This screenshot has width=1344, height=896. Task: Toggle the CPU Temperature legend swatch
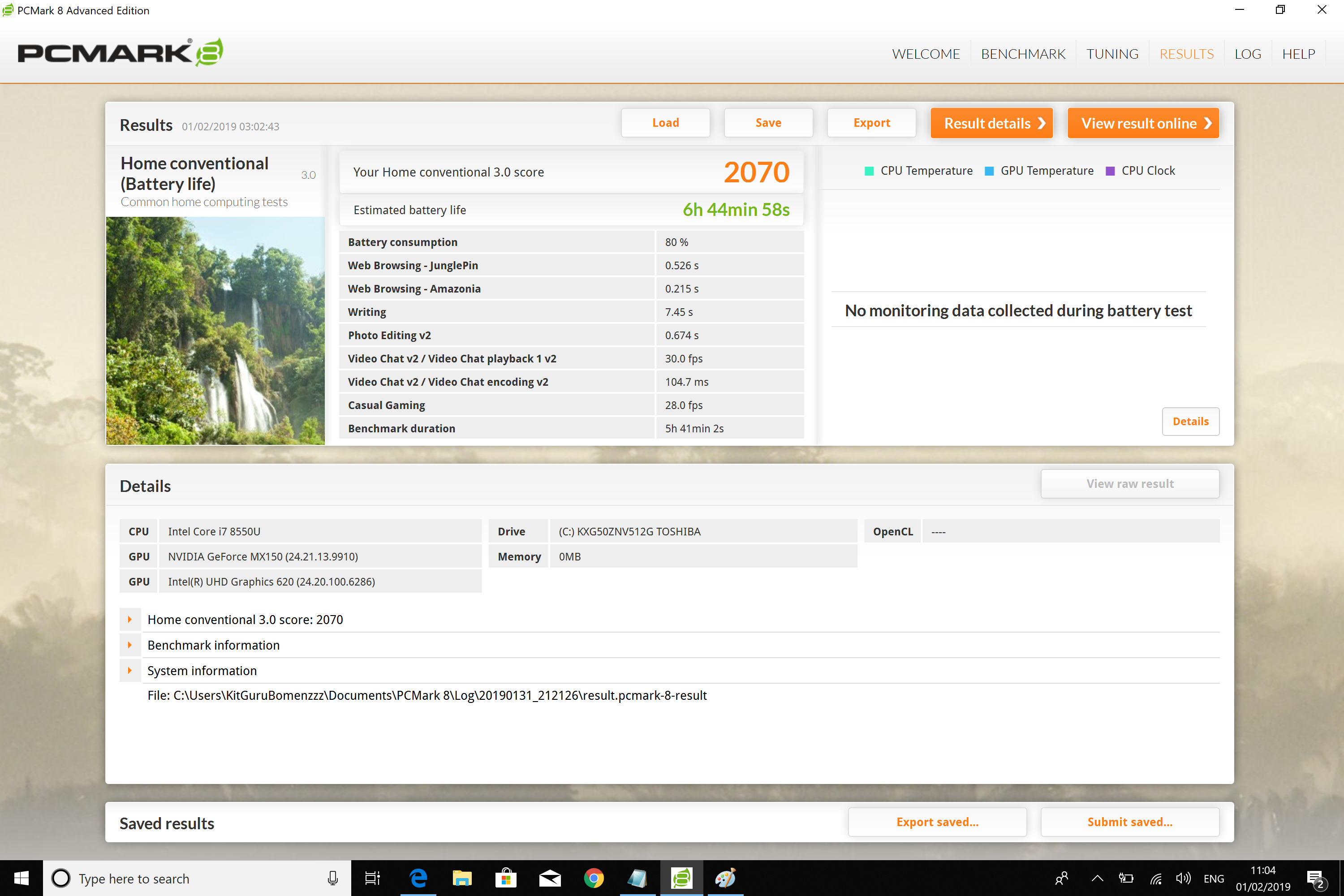pos(869,171)
